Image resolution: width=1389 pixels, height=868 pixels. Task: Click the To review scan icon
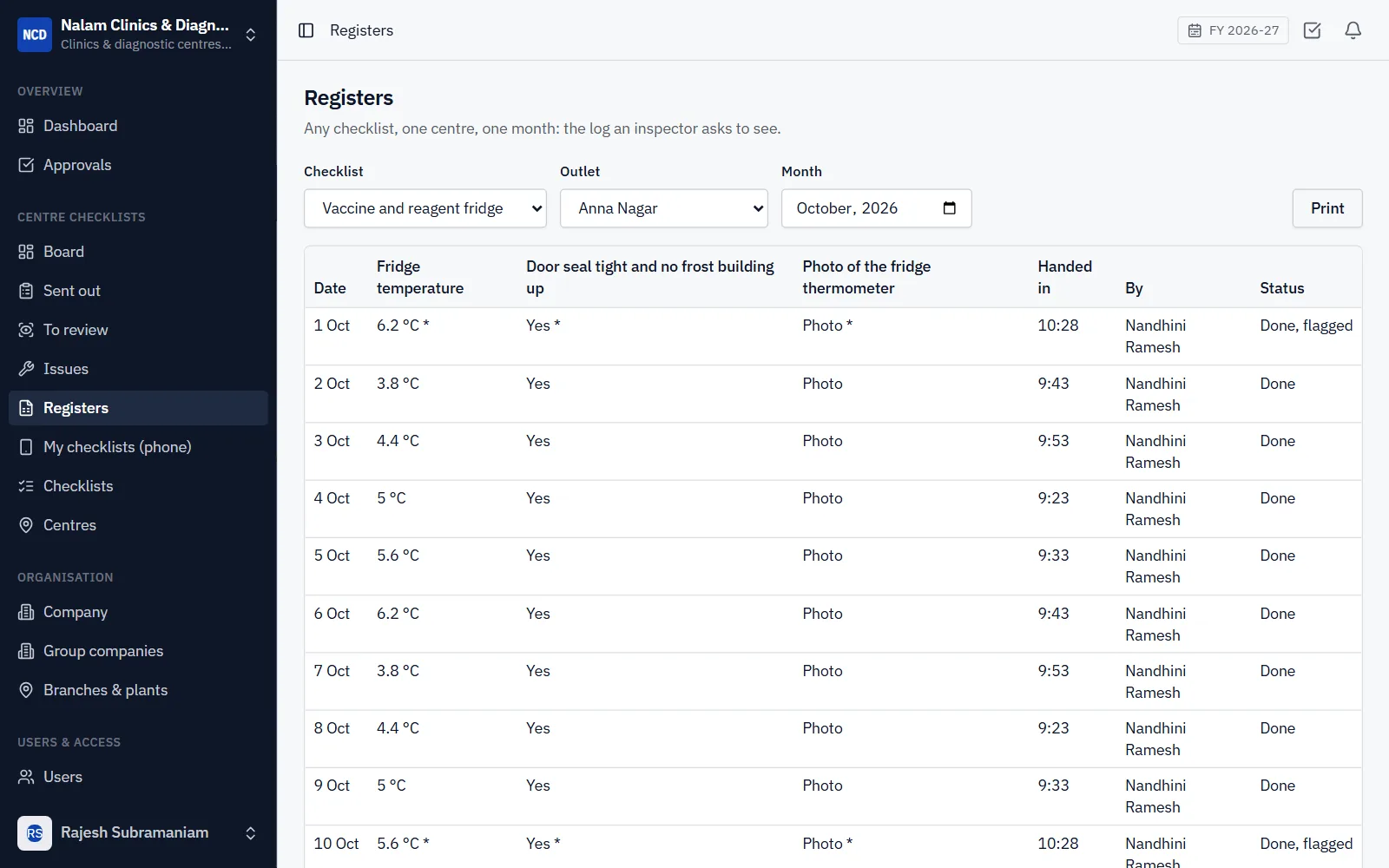26,330
